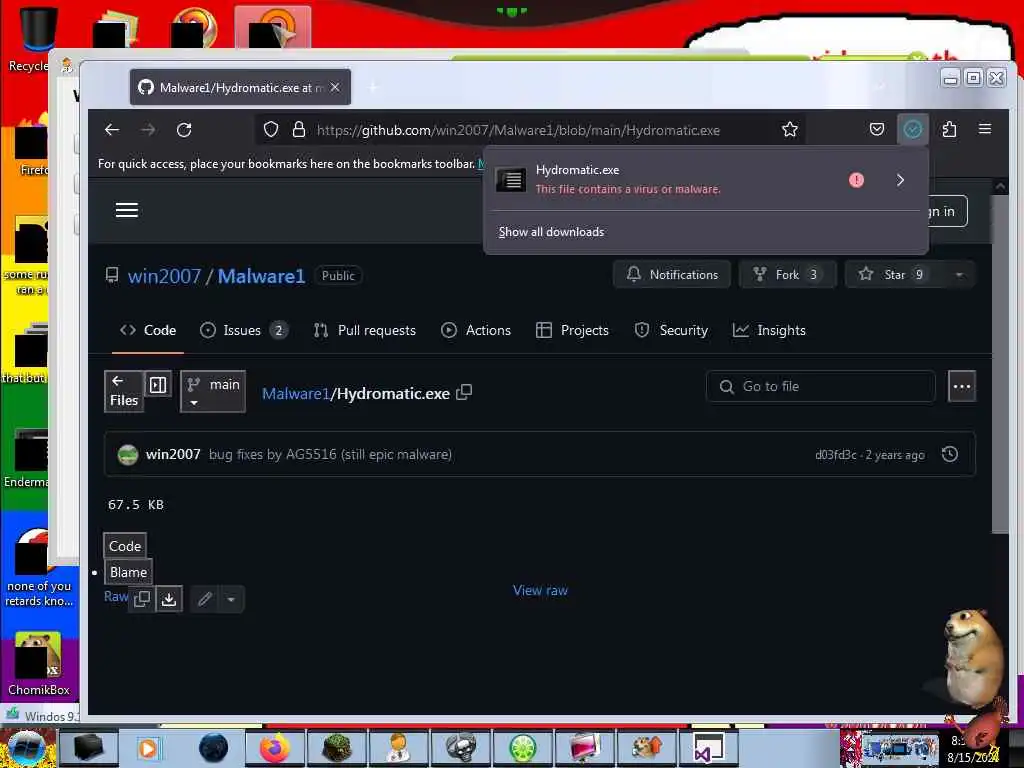Image resolution: width=1024 pixels, height=768 pixels.
Task: Open the media player taskbar icon
Action: [x=149, y=748]
